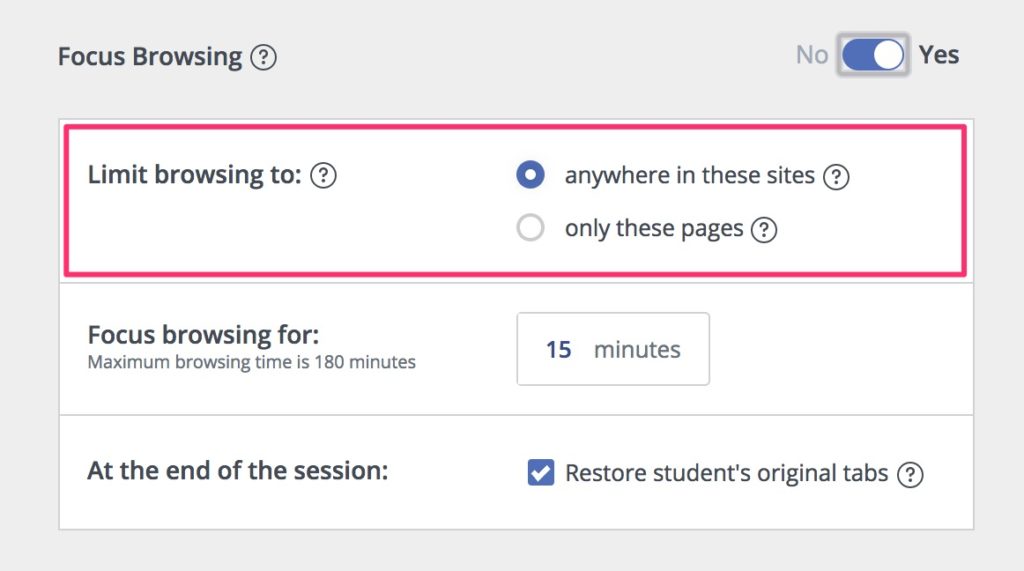Click the Yes label beside the switch
The height and width of the screenshot is (571, 1024).
[938, 55]
